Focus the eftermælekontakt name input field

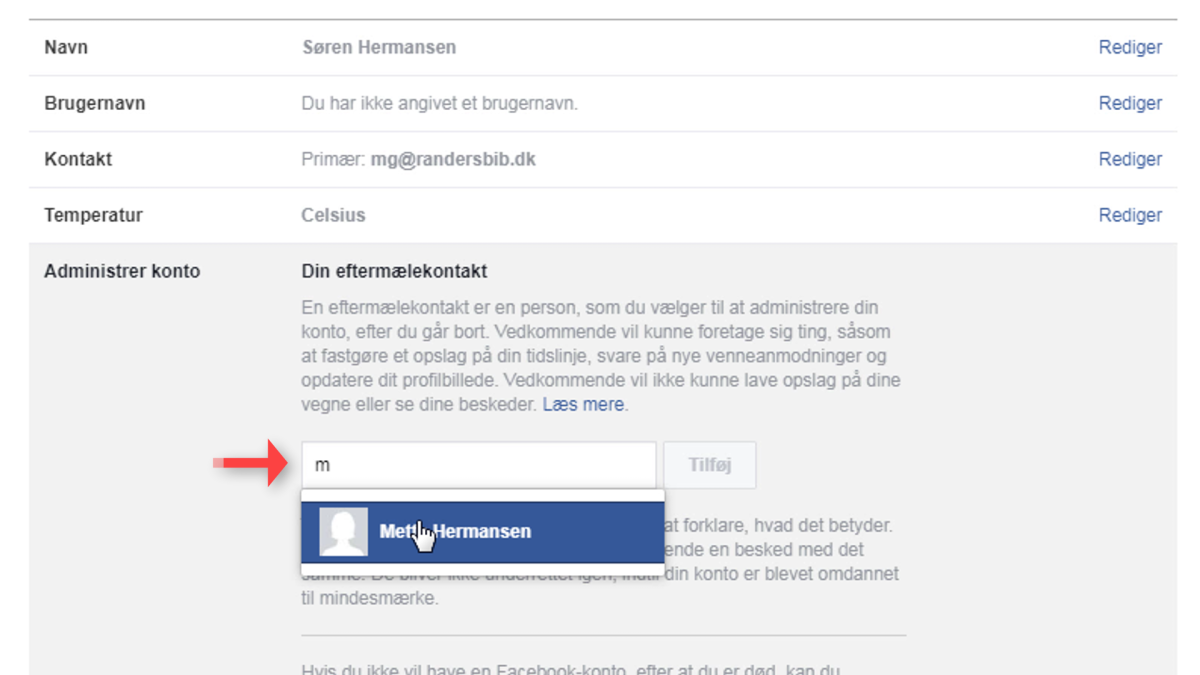479,465
